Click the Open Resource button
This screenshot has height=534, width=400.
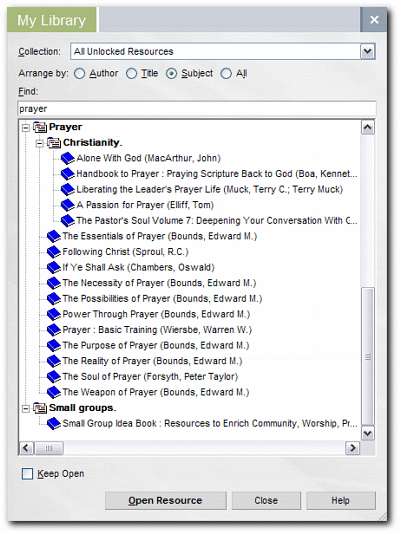tap(166, 500)
